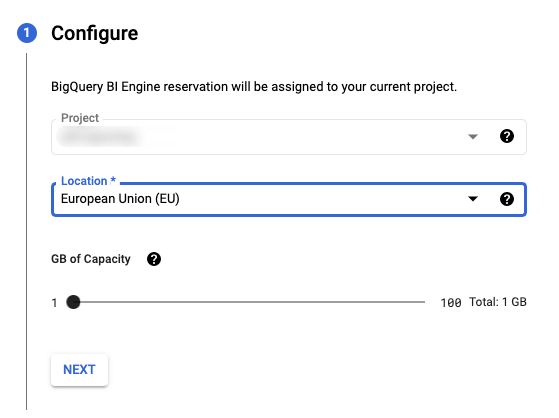Click the slider minimum value 1

click(54, 303)
